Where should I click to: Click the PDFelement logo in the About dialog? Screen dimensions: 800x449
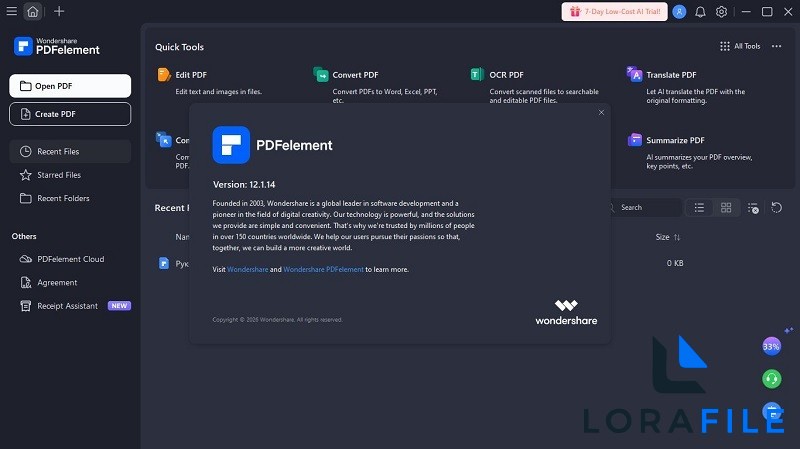coord(231,145)
